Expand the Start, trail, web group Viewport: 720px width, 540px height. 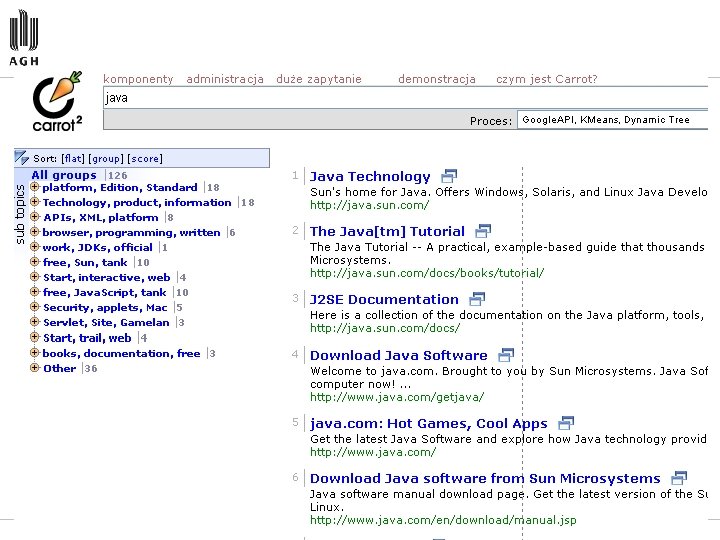35,337
